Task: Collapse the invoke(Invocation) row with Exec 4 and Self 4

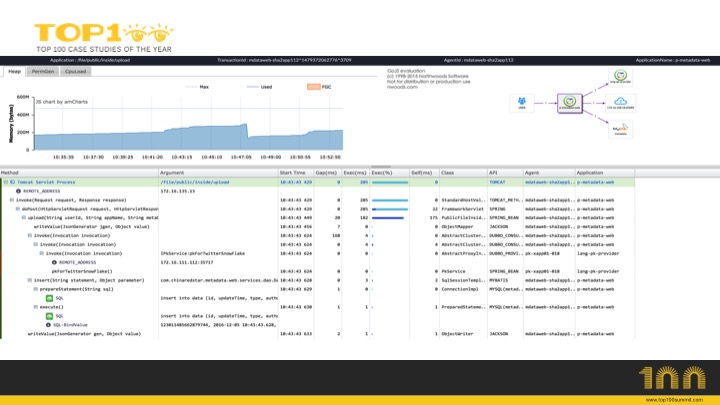Action: point(36,244)
